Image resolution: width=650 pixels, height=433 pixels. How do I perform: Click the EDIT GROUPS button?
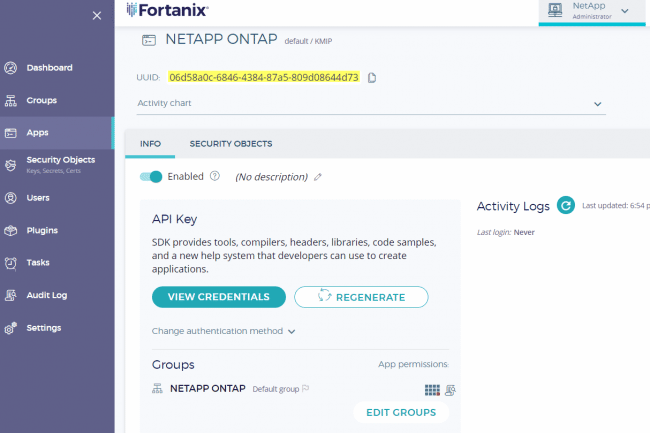point(401,412)
